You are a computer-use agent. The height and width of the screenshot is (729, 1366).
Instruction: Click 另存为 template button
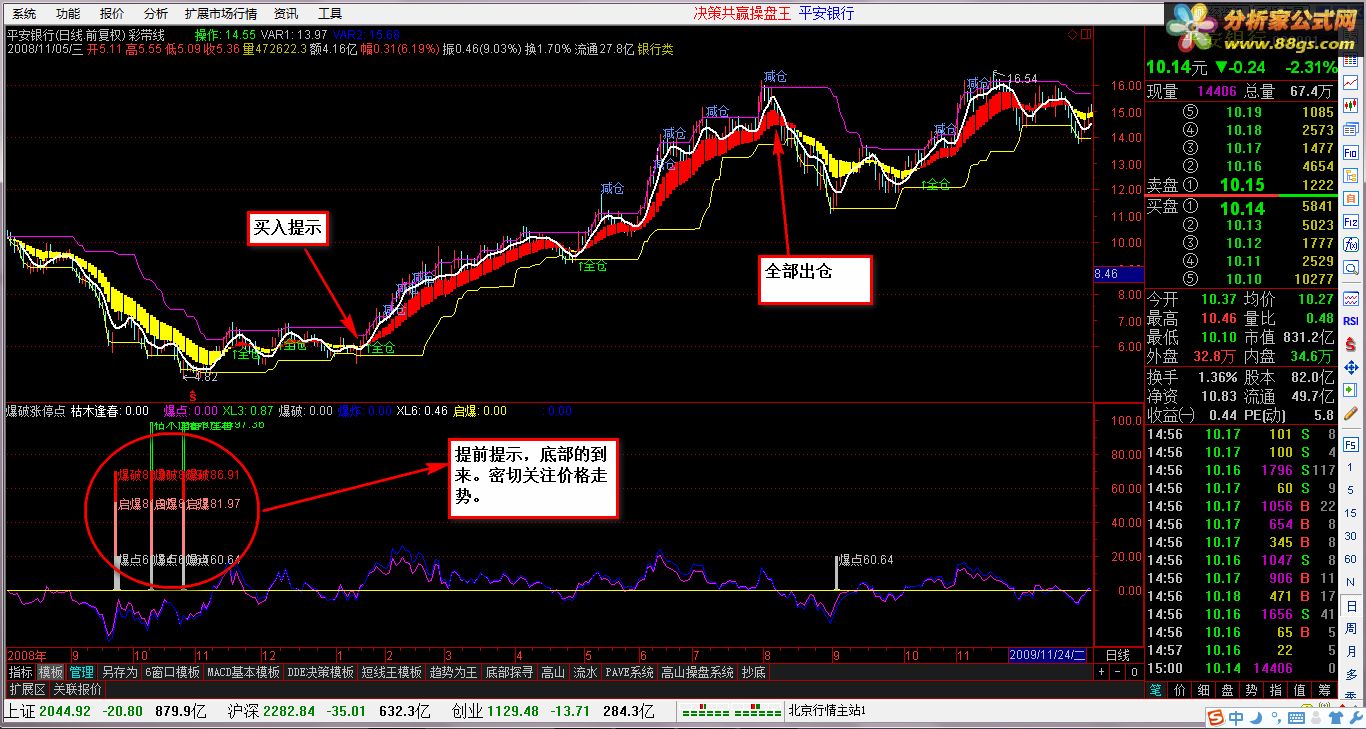(120, 672)
